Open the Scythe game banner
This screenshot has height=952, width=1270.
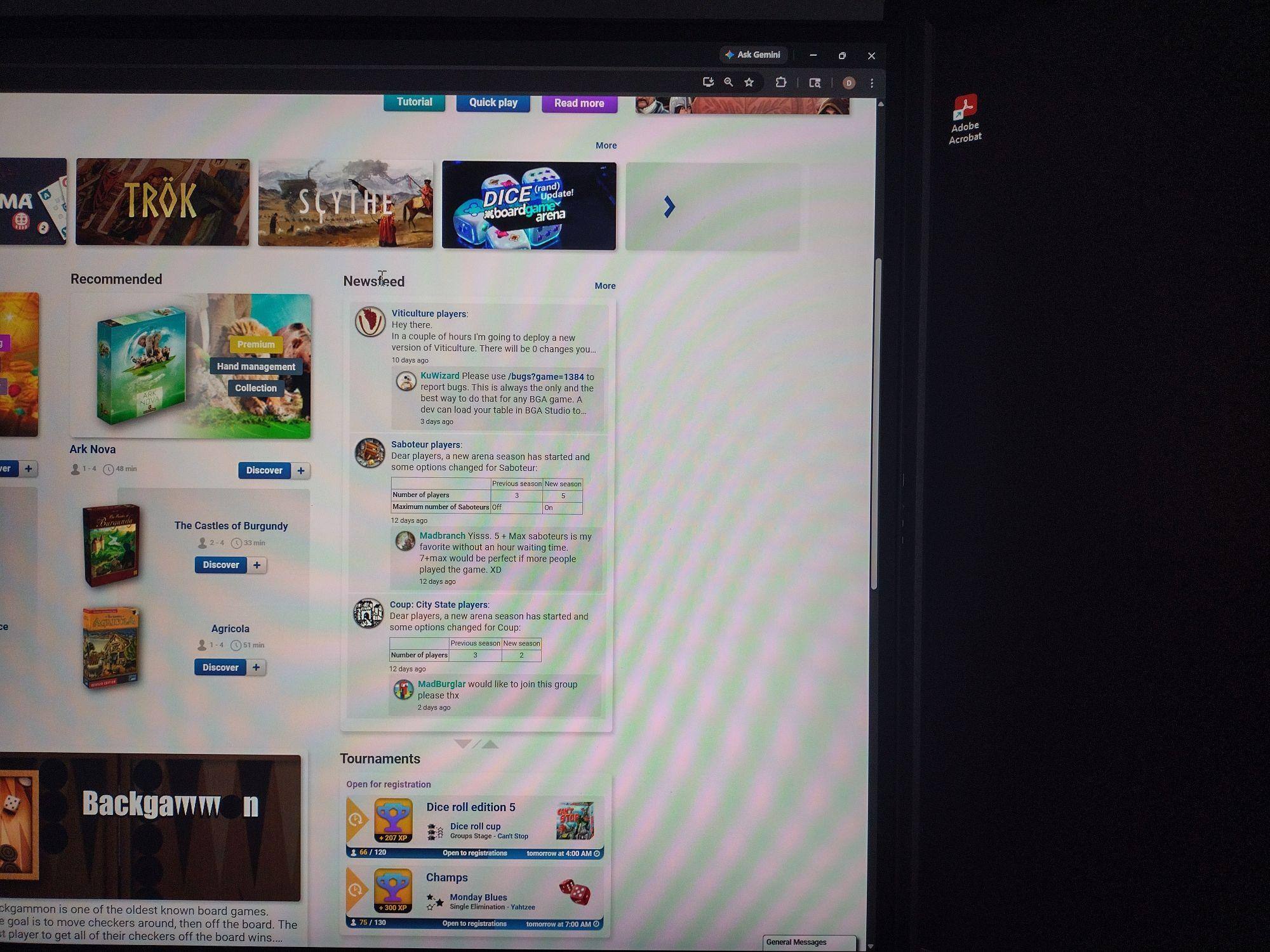[345, 204]
